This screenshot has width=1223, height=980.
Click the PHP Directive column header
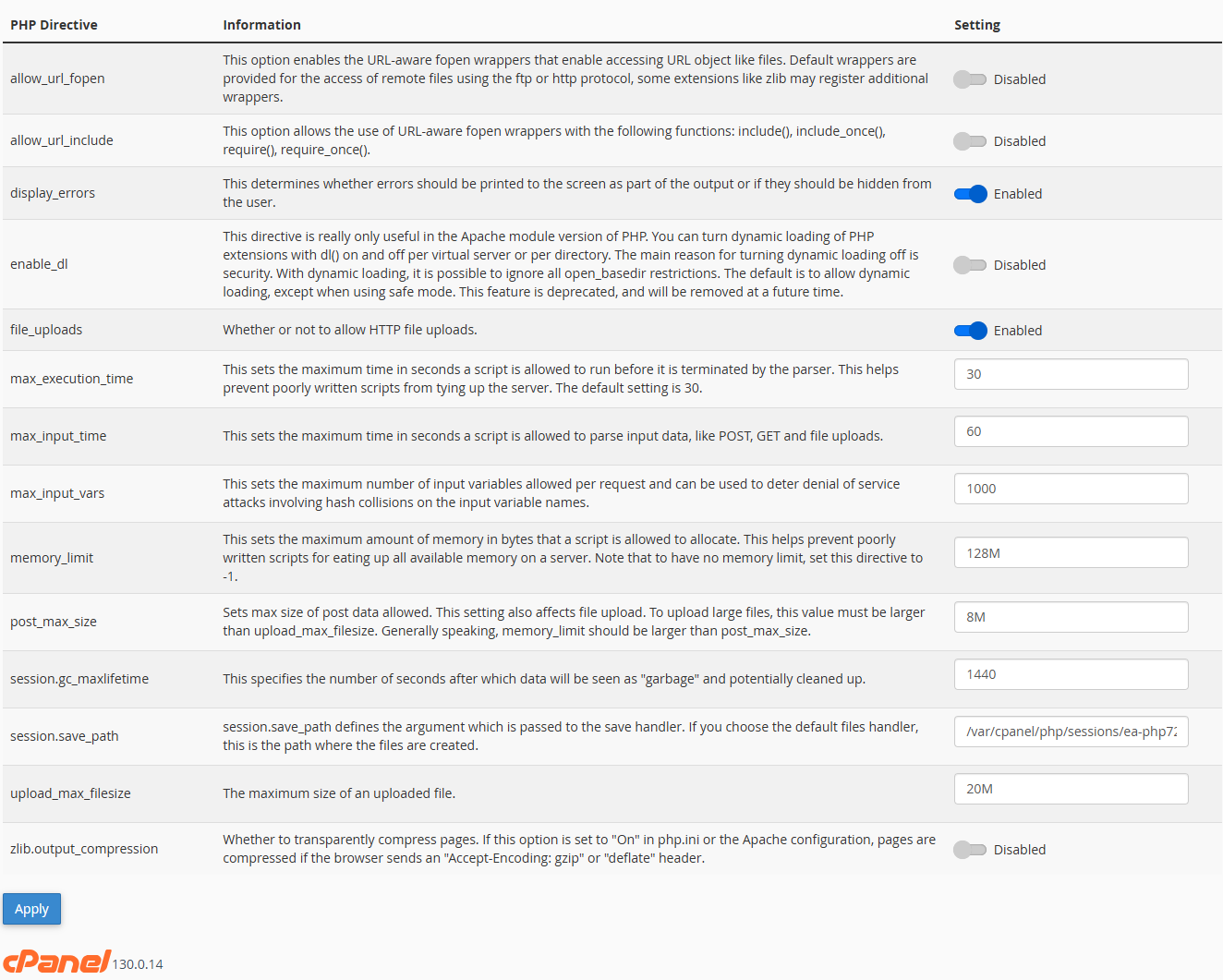[x=54, y=25]
